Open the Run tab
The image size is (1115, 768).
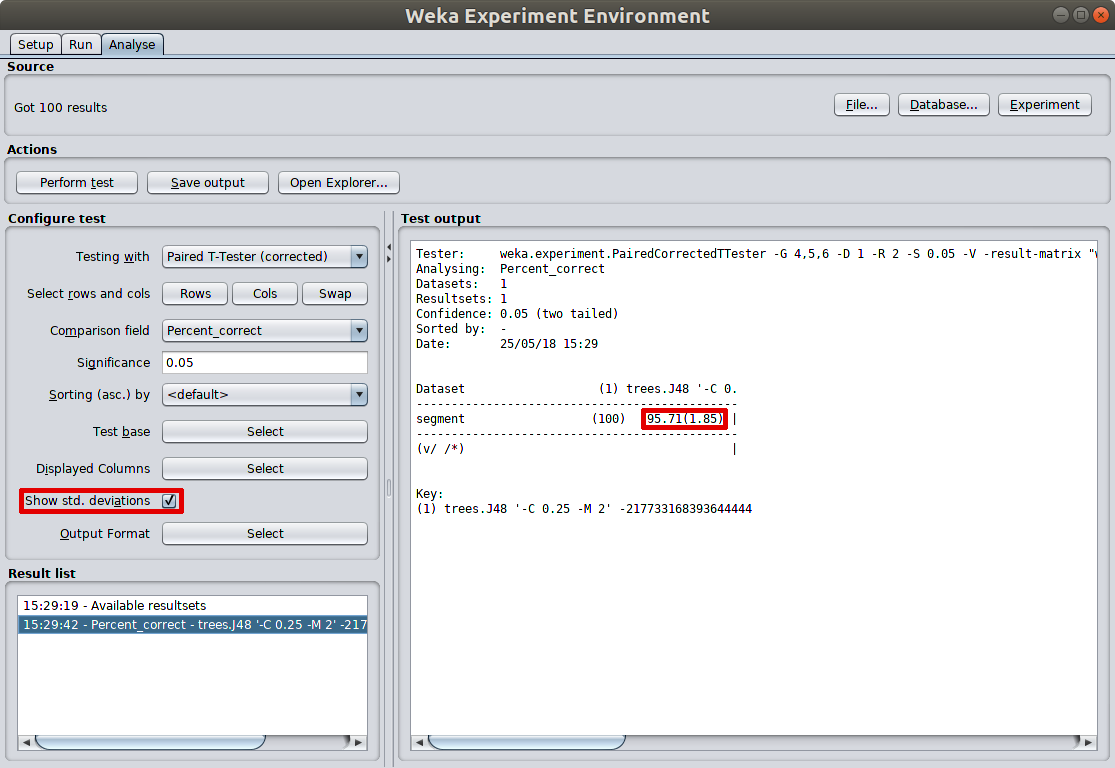click(80, 44)
